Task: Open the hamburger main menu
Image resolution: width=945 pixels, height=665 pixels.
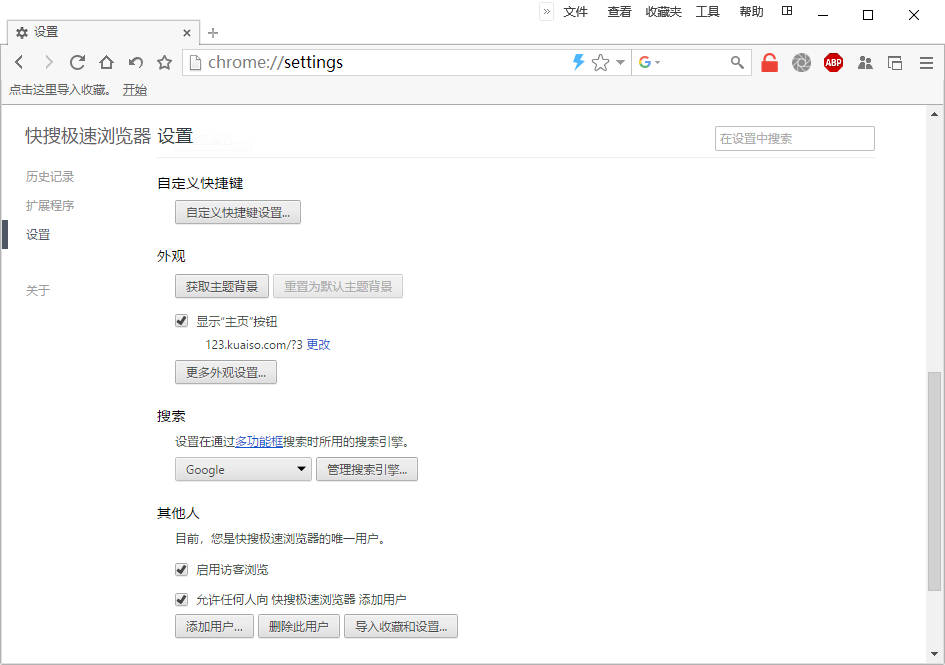Action: (x=926, y=63)
